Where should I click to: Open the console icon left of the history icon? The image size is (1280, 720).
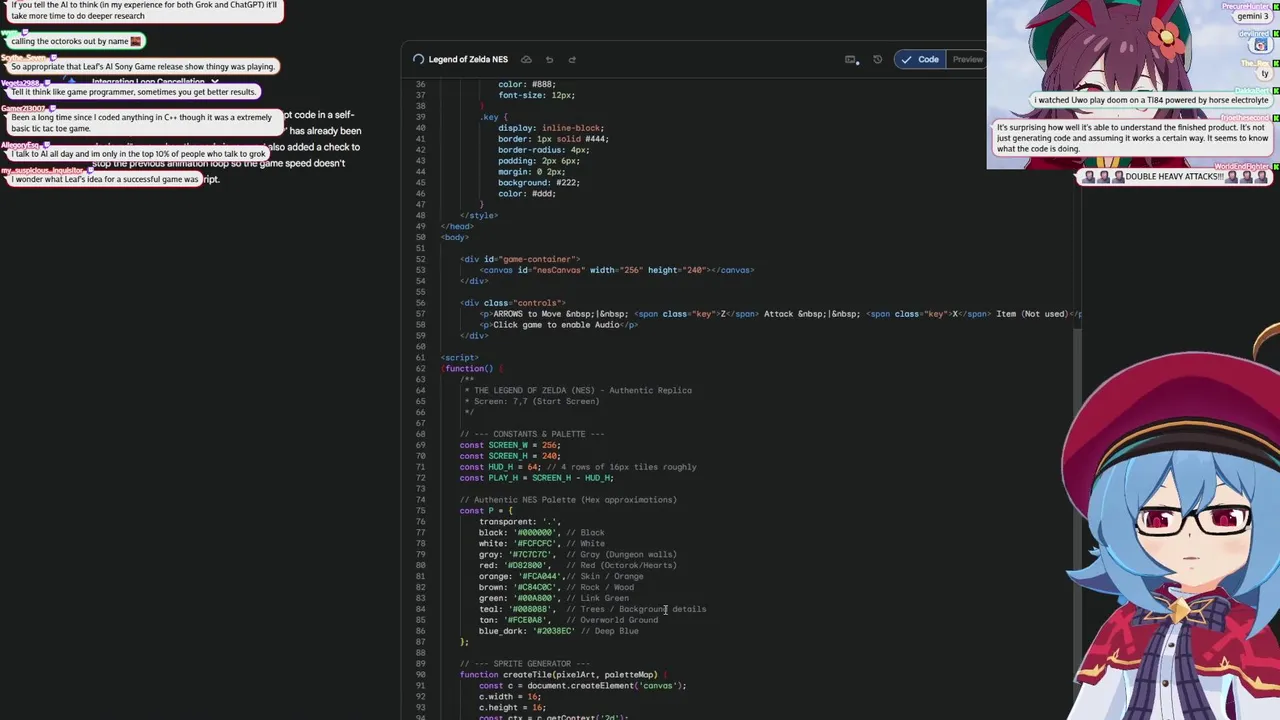click(850, 59)
